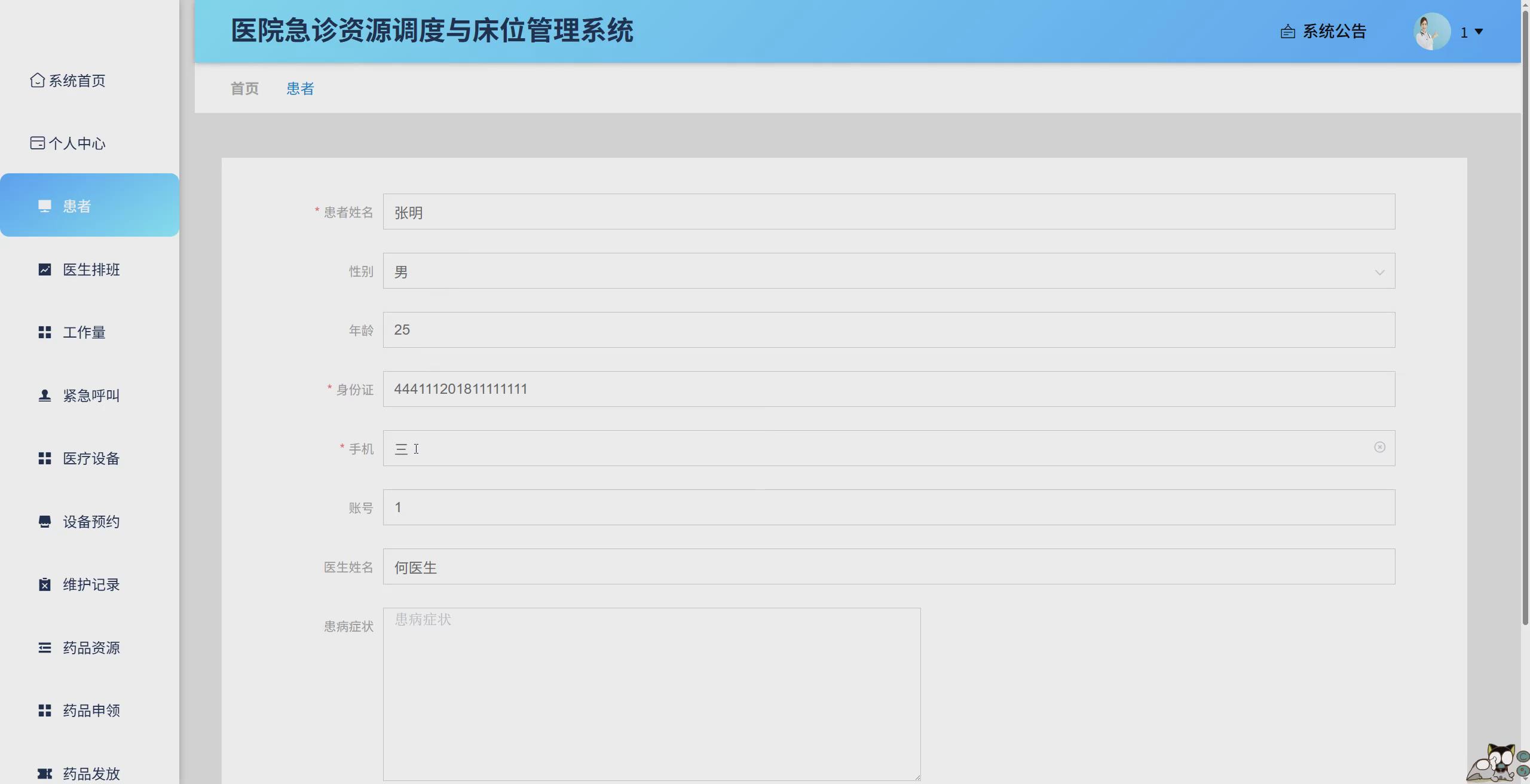Screen dimensions: 1530x784
Task: Click the 患者 breadcrumb link
Action: click(300, 88)
